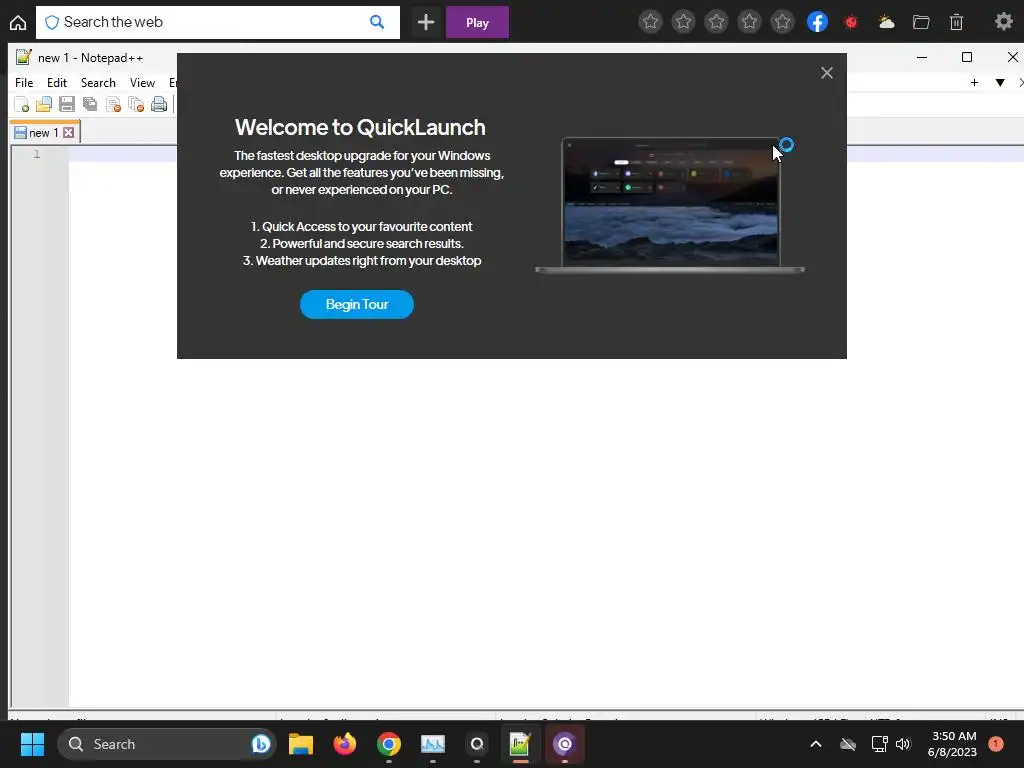Click the Print toolbar icon in Notepad++

click(x=159, y=104)
